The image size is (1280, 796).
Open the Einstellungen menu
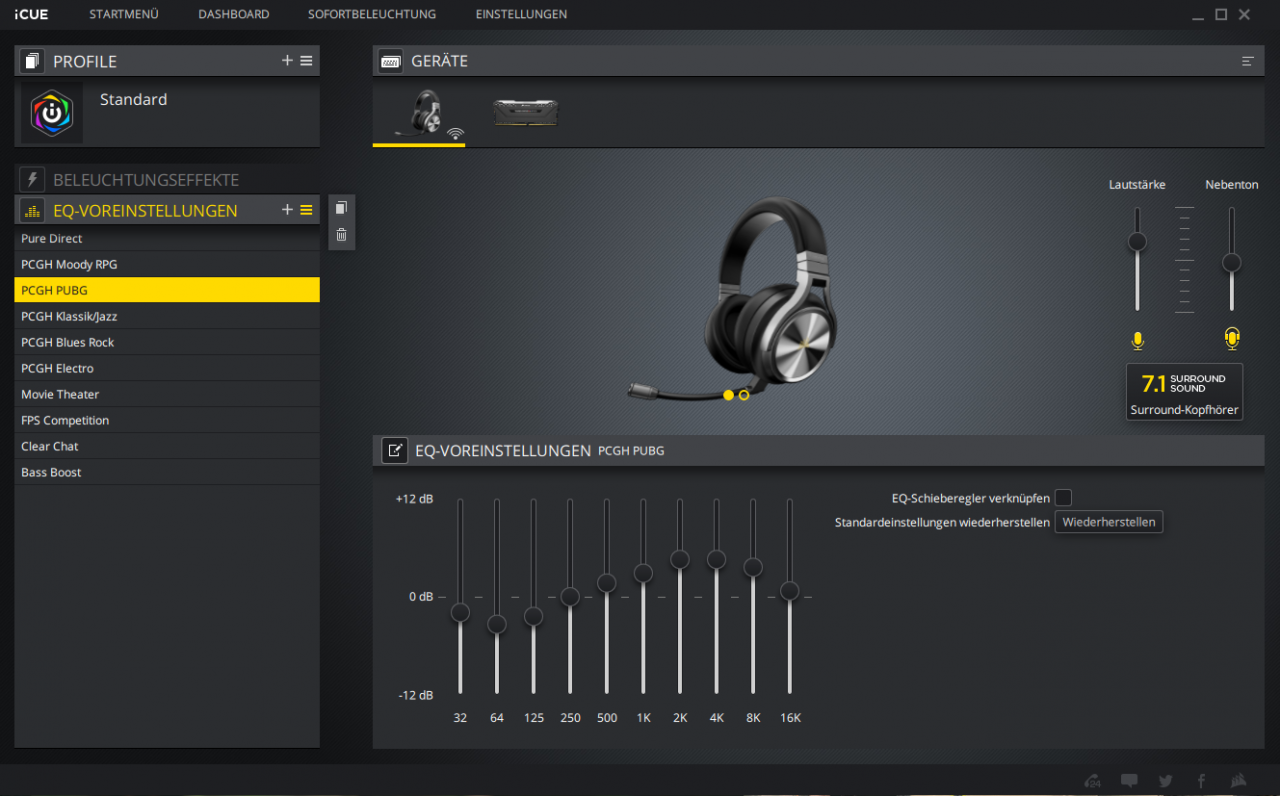tap(521, 14)
